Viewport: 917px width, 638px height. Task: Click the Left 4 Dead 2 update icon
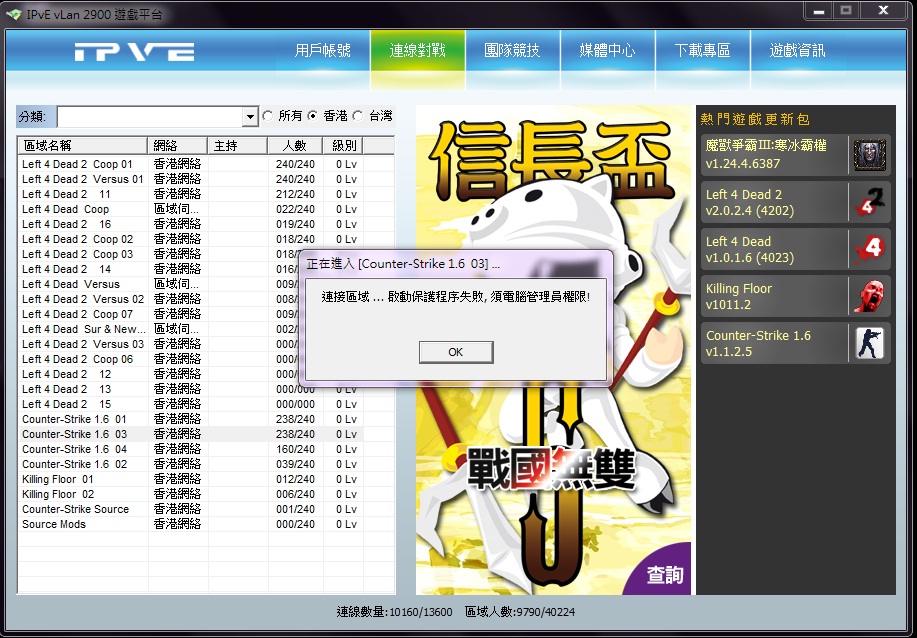pos(869,202)
